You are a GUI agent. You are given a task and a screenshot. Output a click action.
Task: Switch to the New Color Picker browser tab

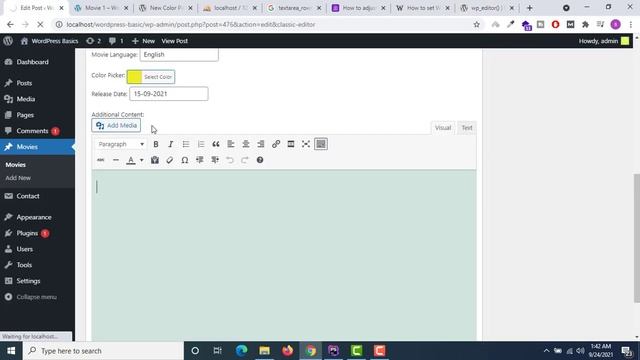(x=165, y=8)
